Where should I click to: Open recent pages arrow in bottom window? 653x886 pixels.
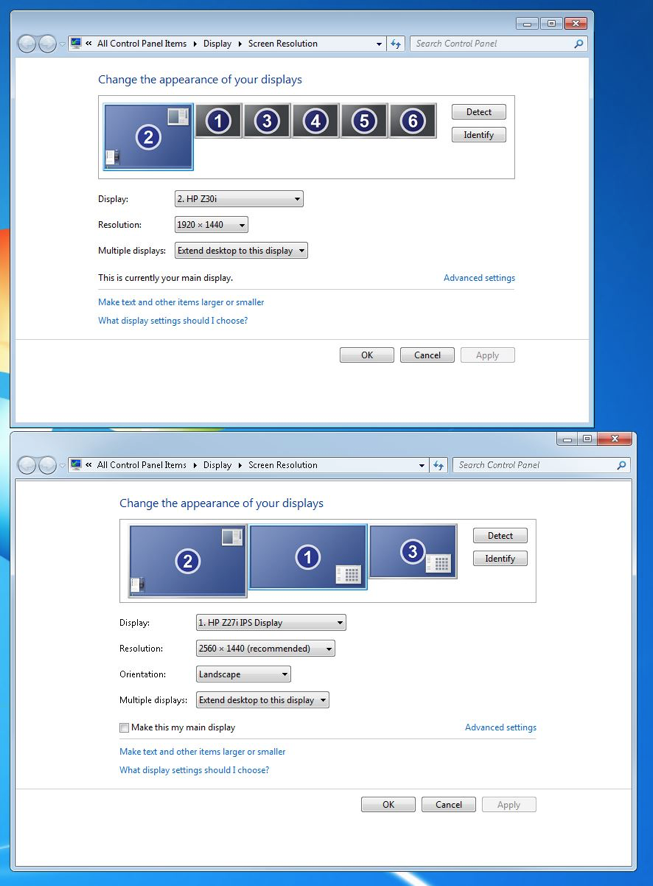[x=62, y=466]
